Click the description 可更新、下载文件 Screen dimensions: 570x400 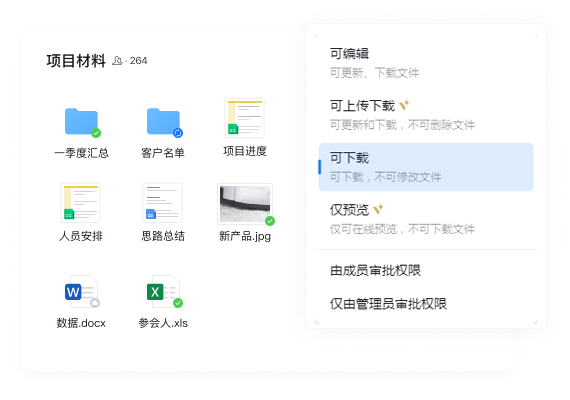coord(374,73)
